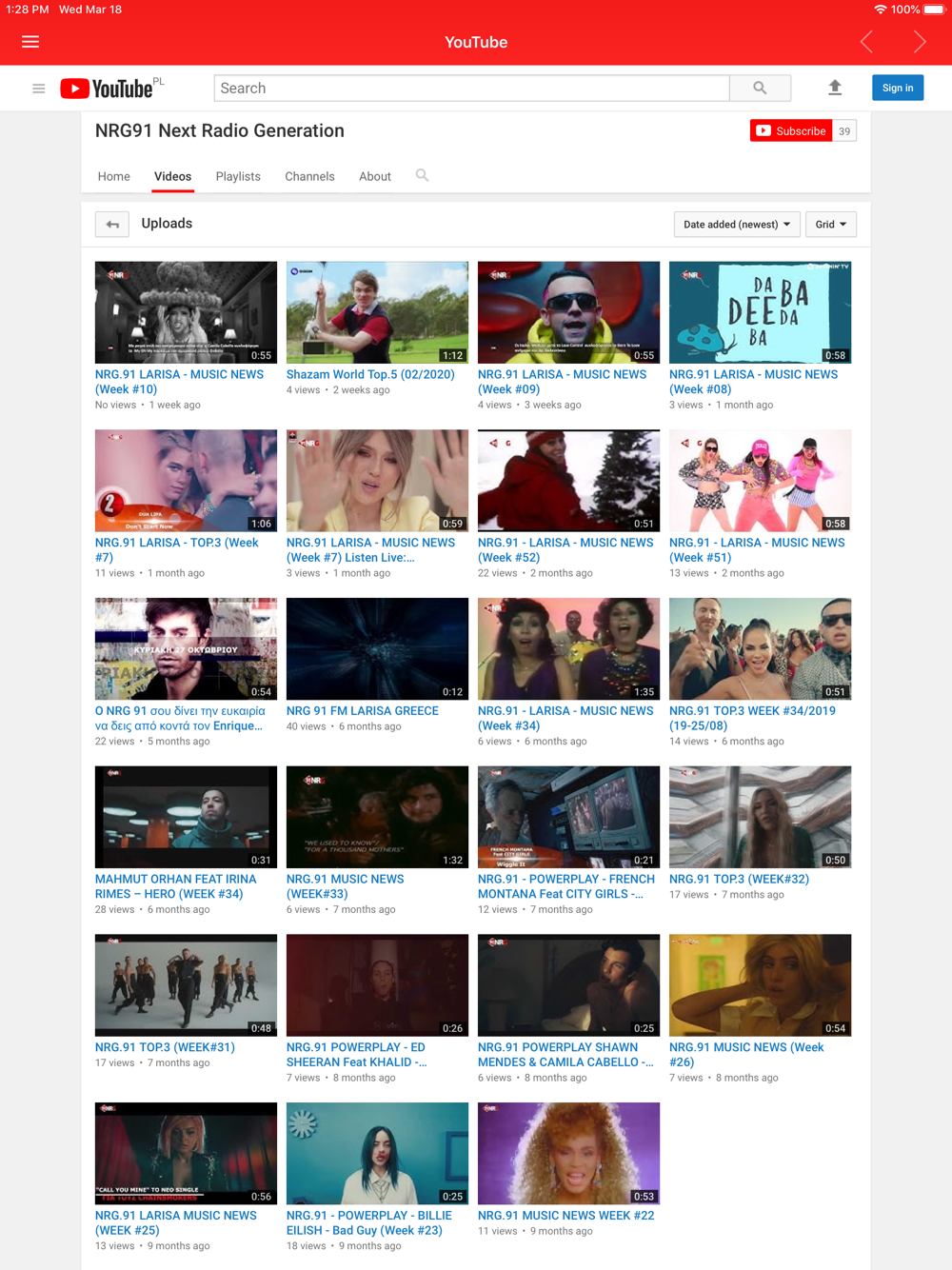Open NRG.91 LARISA - MUSIC NEWS (Week #09)
The image size is (952, 1270).
pyautogui.click(x=562, y=382)
